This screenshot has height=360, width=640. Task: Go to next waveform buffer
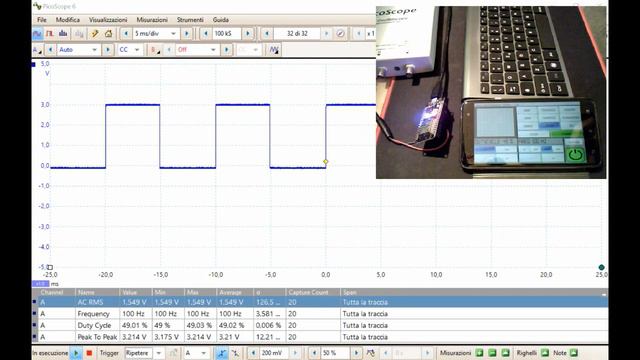click(x=326, y=33)
